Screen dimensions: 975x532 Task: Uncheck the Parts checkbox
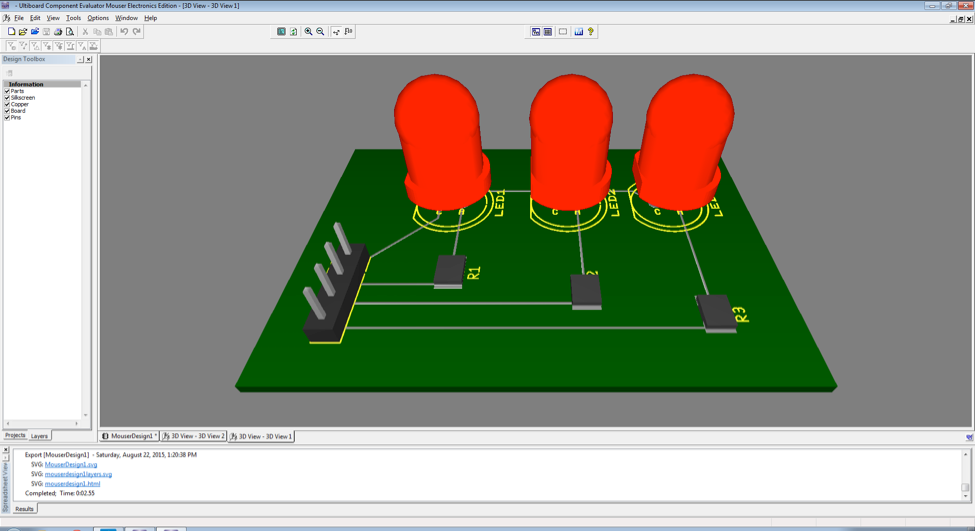click(x=7, y=91)
